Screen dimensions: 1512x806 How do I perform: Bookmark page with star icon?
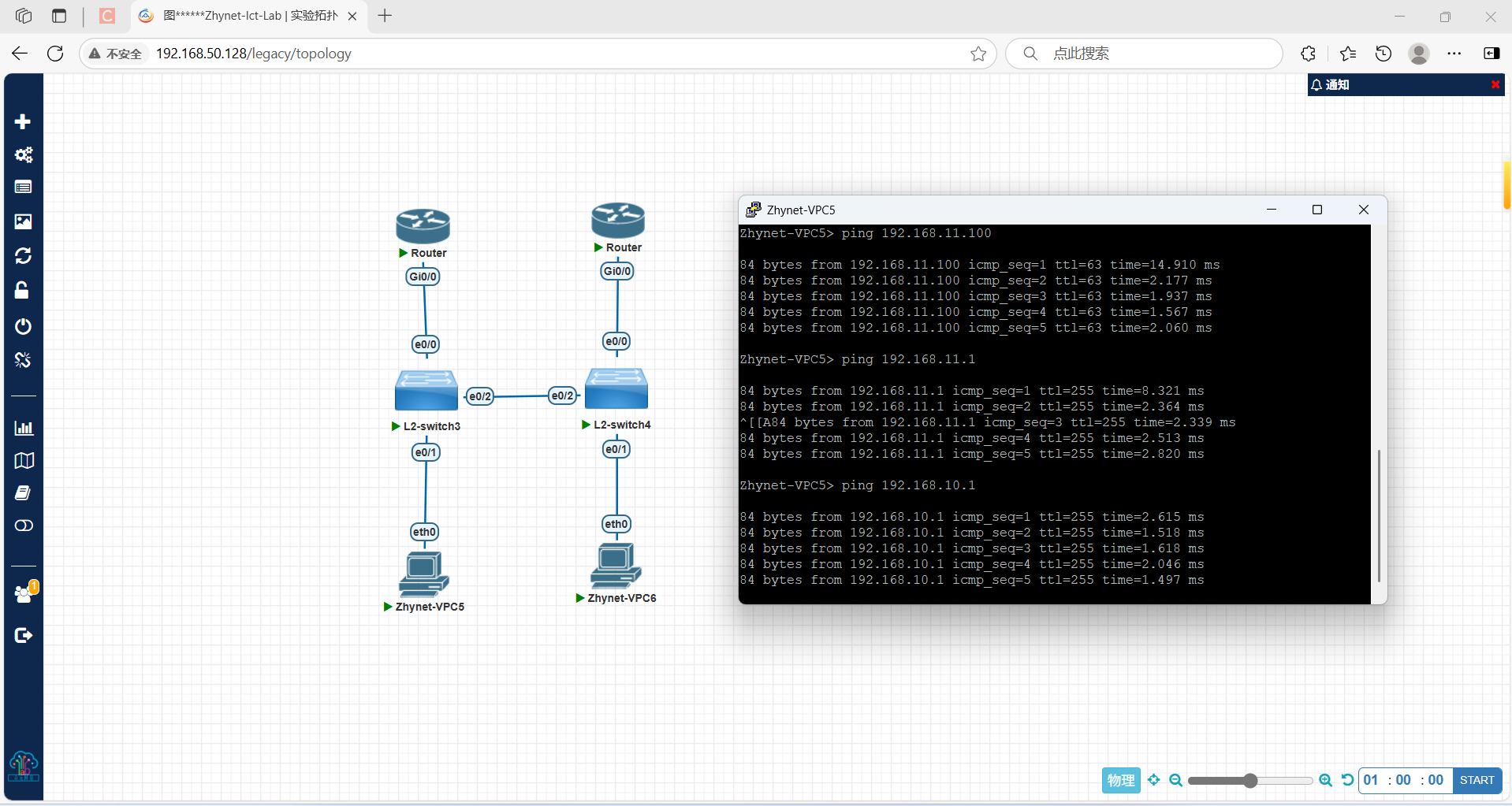978,54
